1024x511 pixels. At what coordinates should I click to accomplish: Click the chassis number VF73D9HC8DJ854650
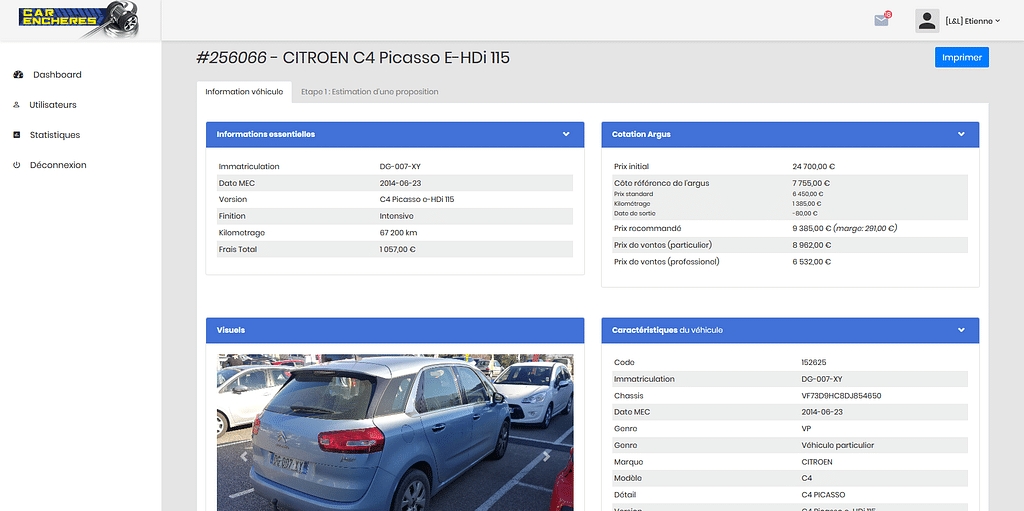(x=839, y=396)
